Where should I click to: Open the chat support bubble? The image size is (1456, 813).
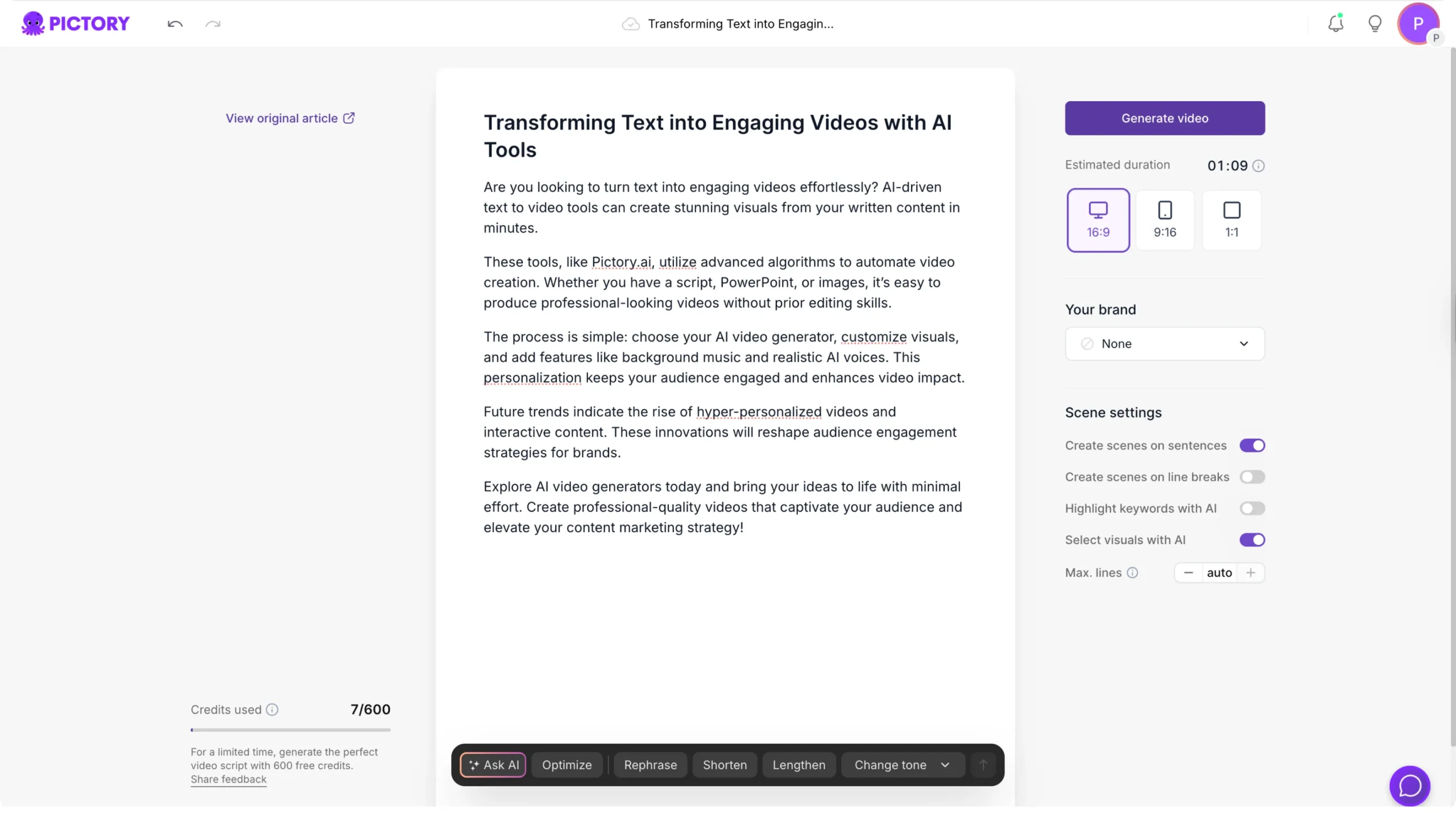(x=1409, y=786)
